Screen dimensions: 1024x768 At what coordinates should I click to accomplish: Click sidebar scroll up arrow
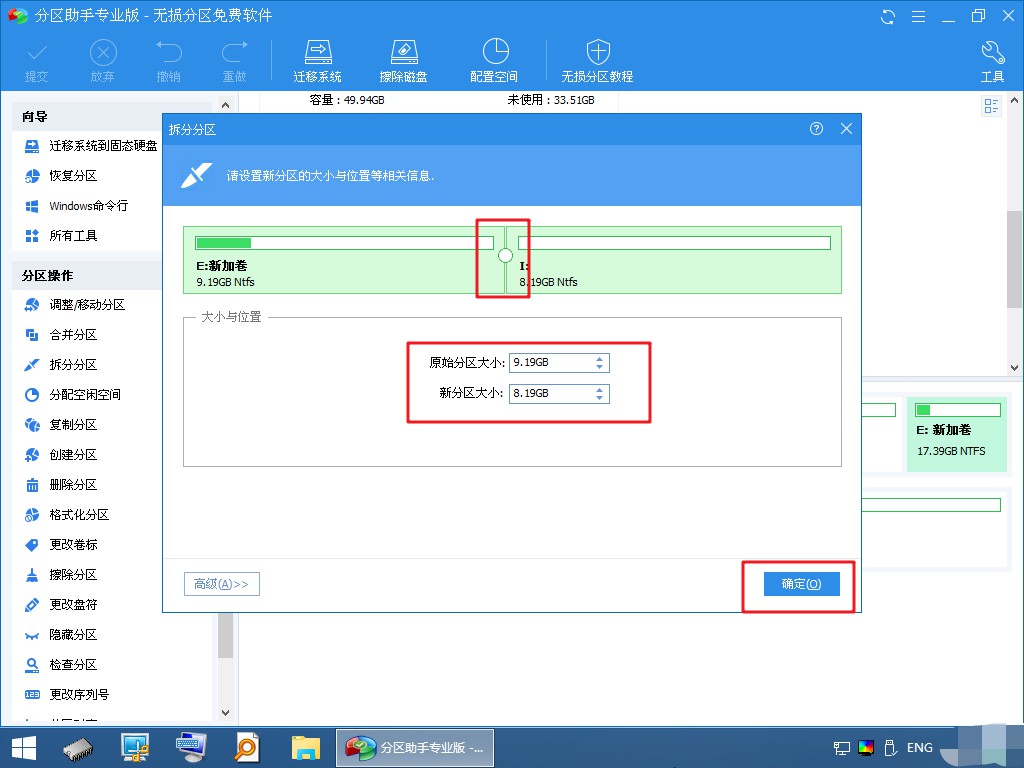[x=225, y=105]
